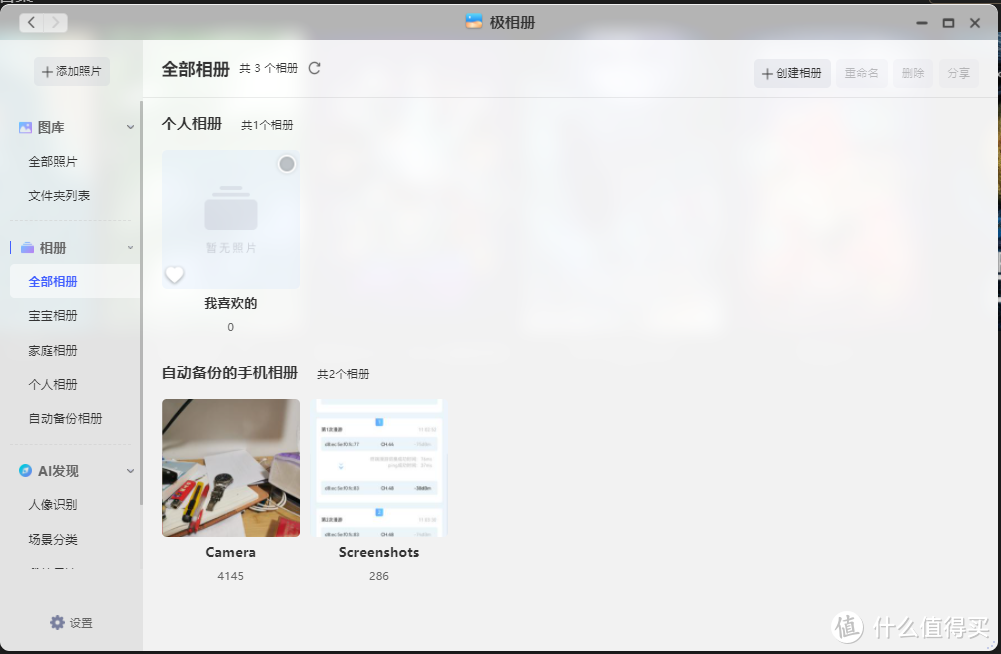
Task: Click the AI发现 icon in sidebar
Action: tap(25, 471)
